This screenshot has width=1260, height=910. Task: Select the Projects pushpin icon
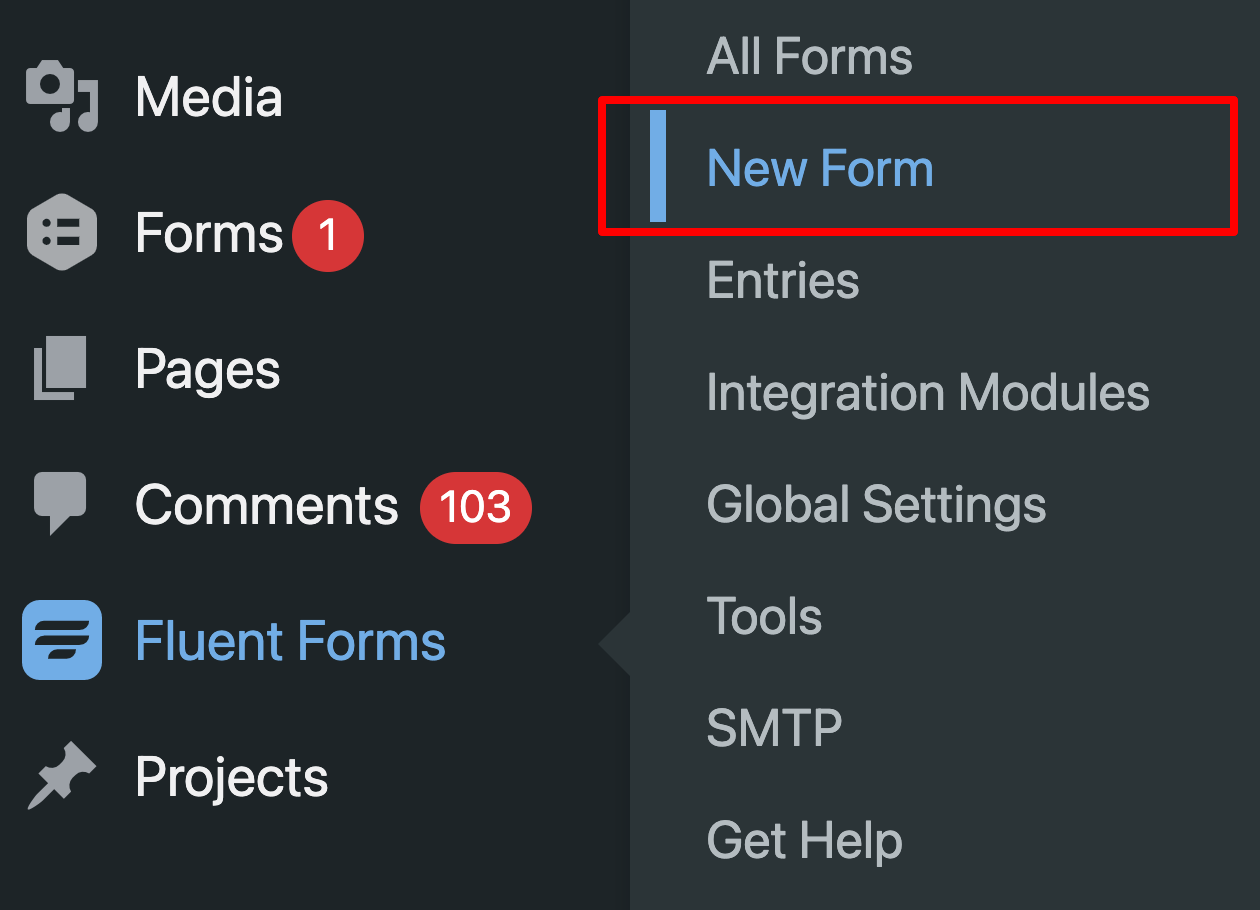point(60,776)
